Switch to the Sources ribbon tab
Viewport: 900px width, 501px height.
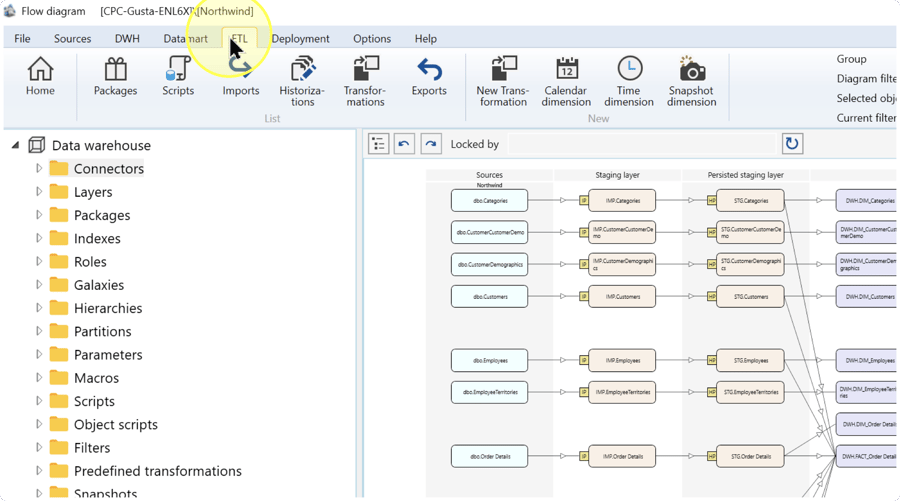tap(72, 38)
